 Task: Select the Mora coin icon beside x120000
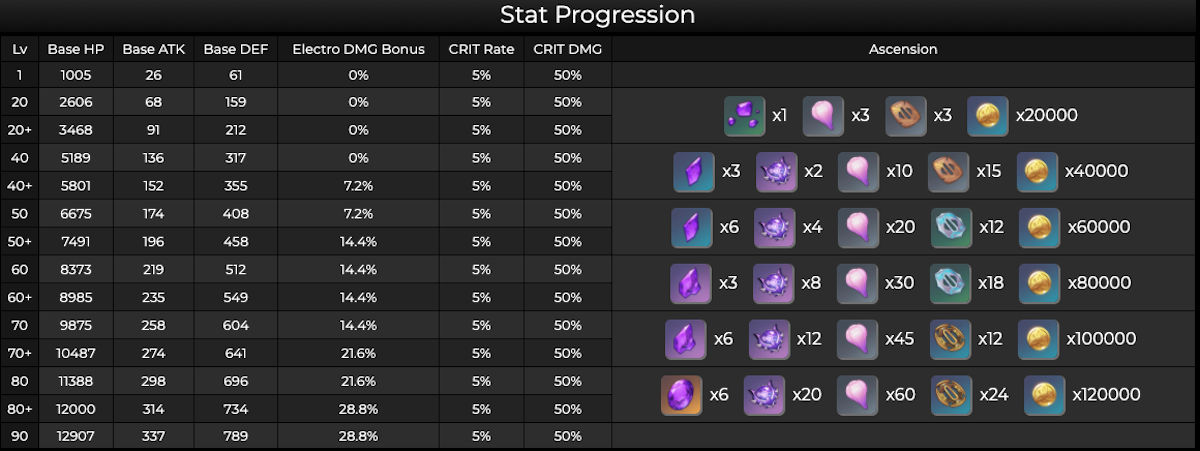pos(1044,395)
